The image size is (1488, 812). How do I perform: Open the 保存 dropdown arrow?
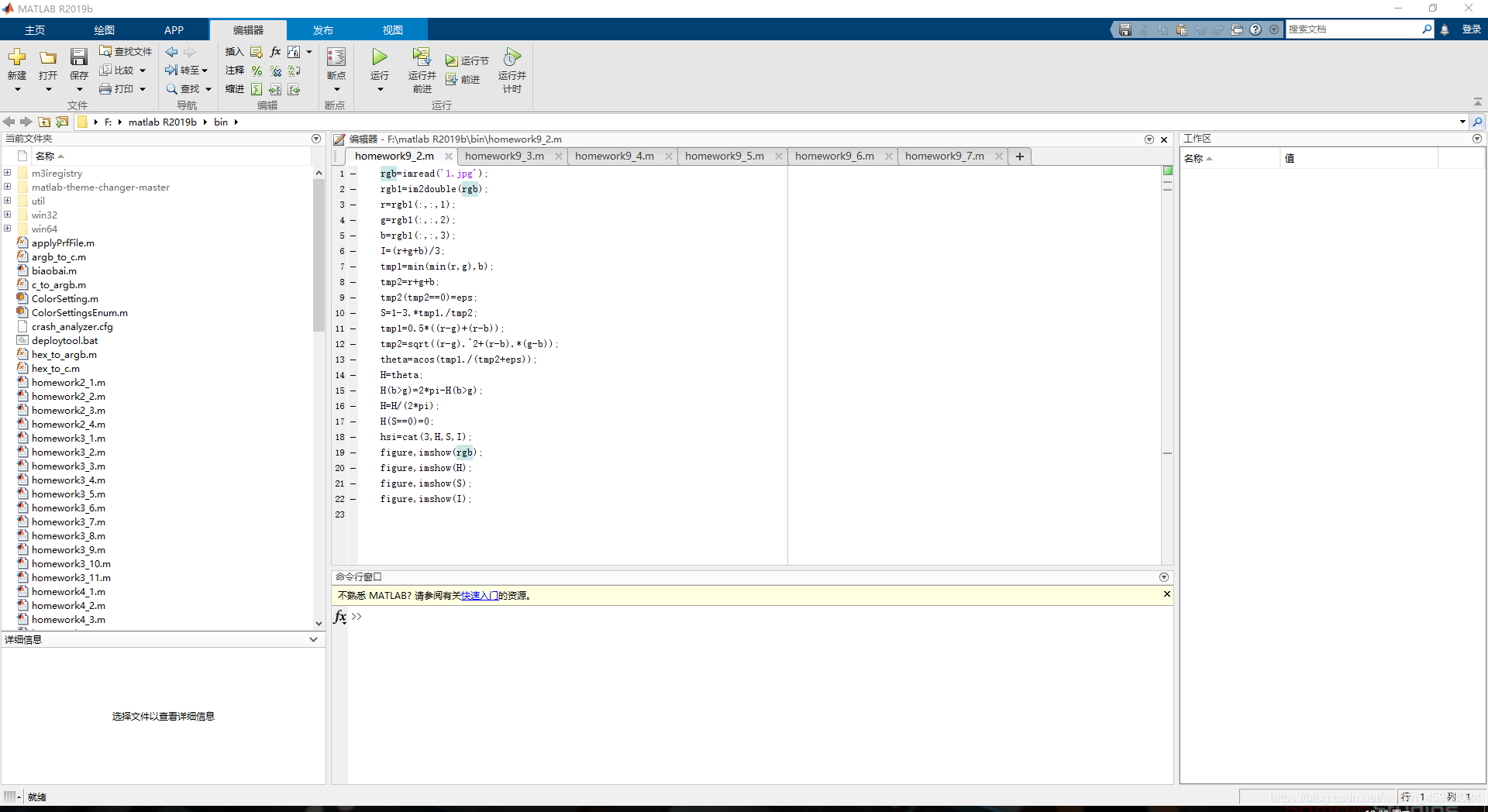78,90
